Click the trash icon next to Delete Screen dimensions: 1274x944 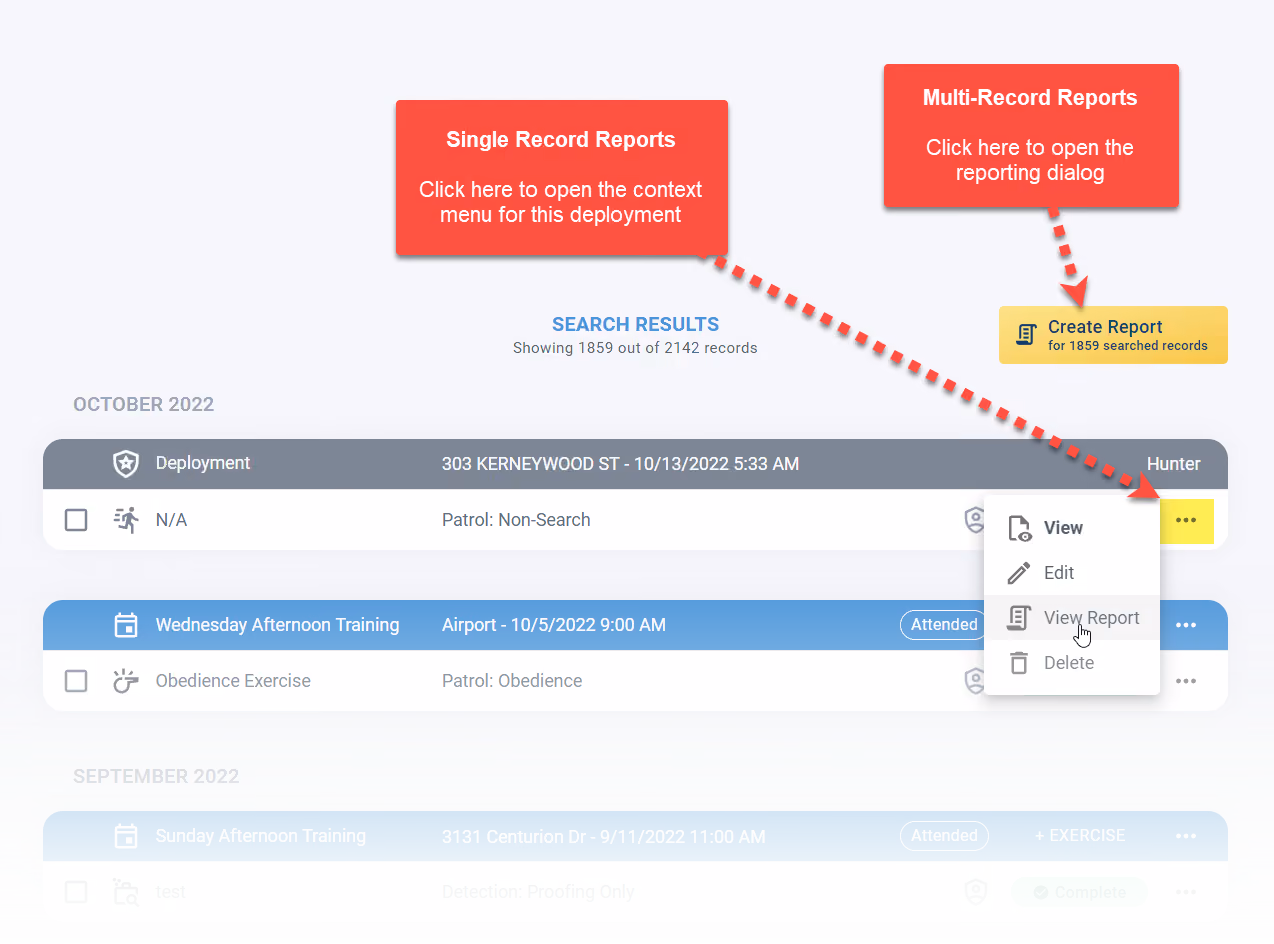[1019, 663]
